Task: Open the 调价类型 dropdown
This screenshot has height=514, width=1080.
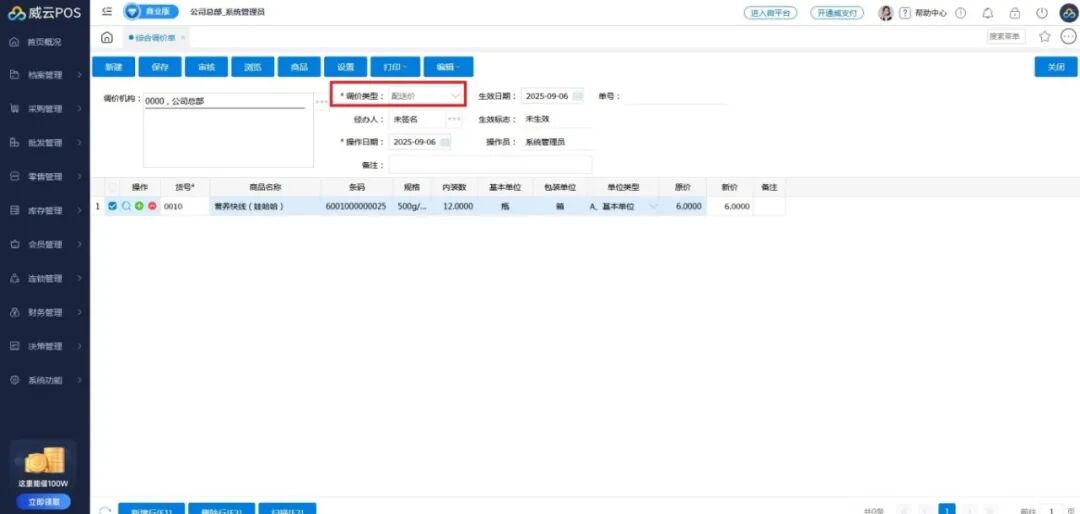Action: coord(426,96)
